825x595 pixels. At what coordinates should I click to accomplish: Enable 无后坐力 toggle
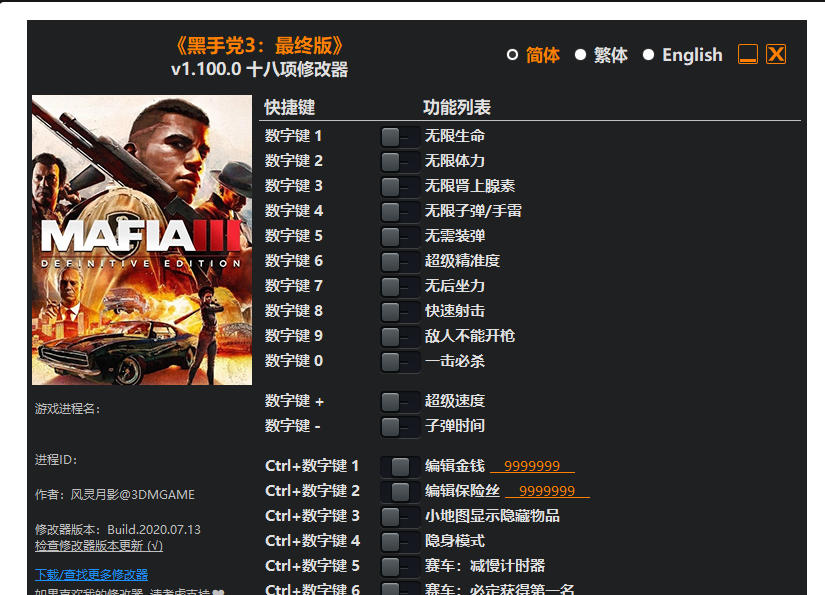pos(399,286)
